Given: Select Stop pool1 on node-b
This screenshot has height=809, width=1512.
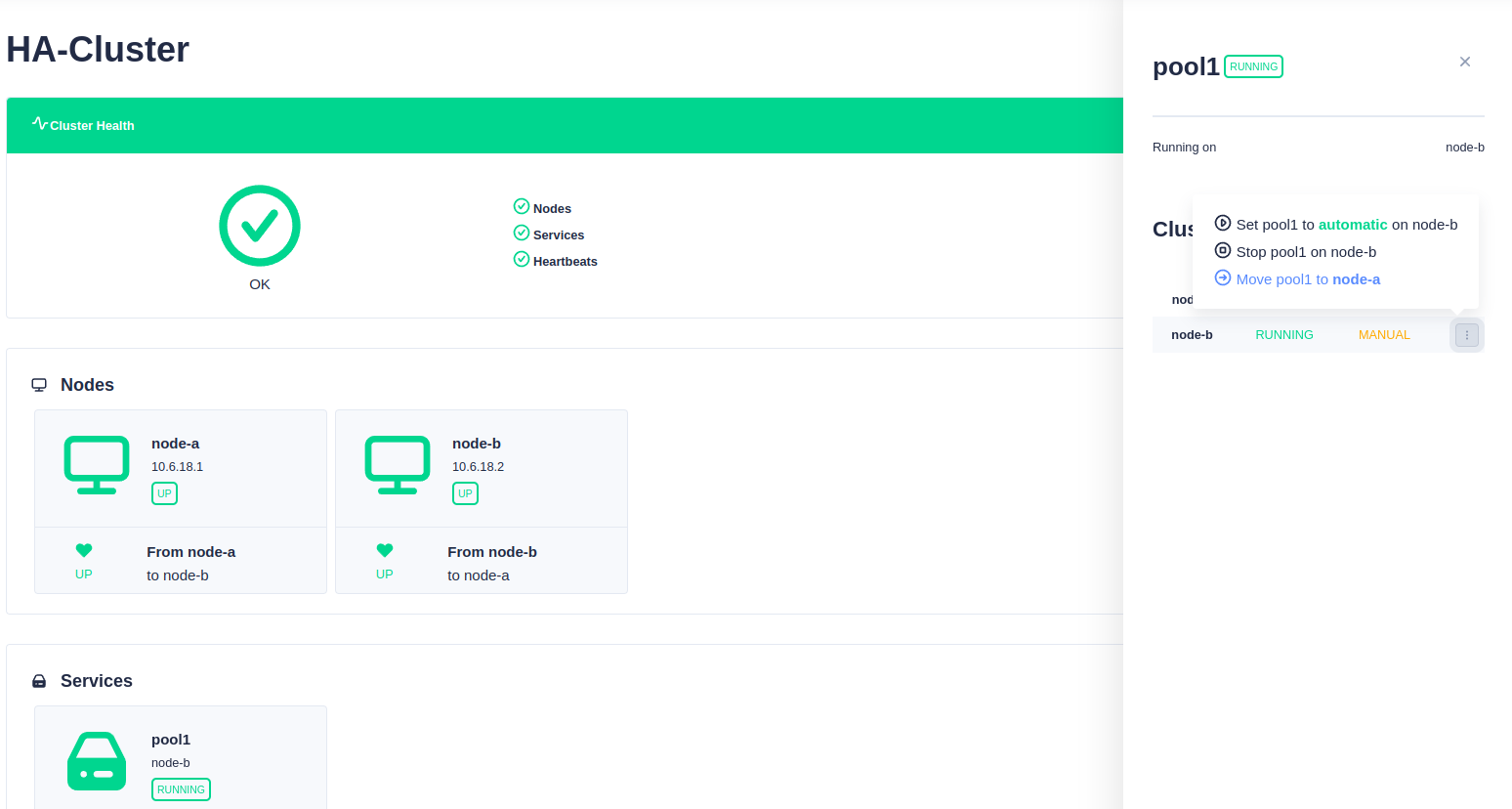Looking at the screenshot, I should 1295,251.
